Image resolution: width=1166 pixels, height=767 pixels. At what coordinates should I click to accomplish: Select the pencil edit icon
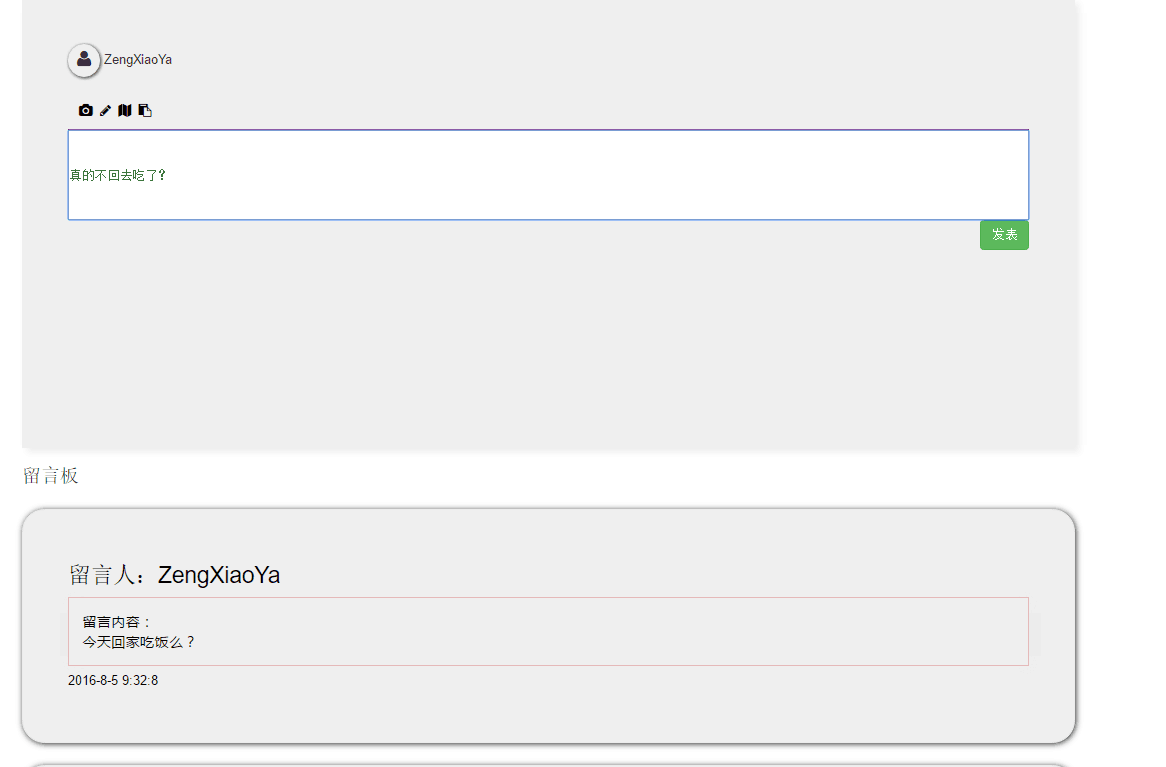[105, 110]
